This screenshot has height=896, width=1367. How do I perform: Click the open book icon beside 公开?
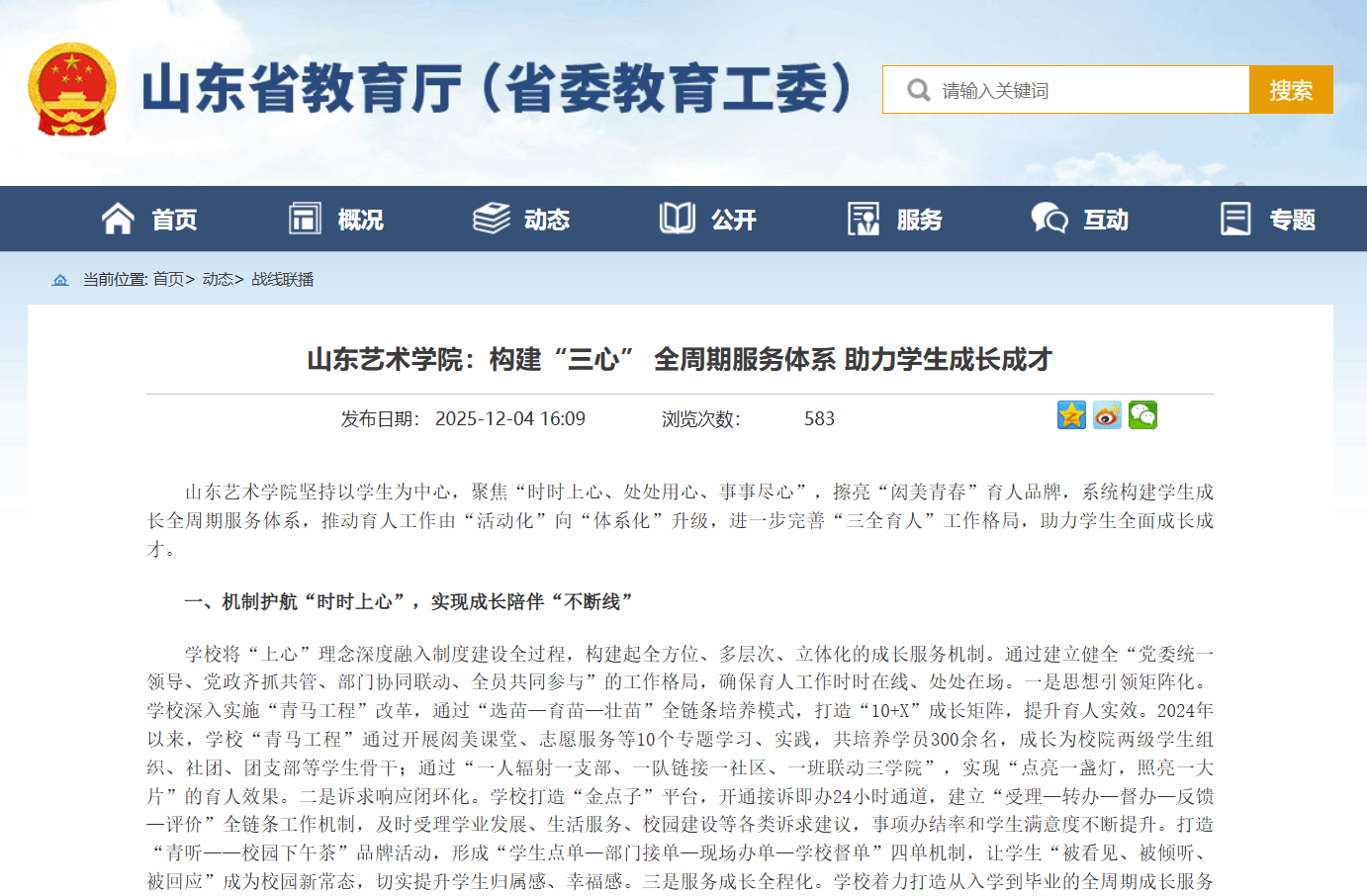tap(678, 219)
